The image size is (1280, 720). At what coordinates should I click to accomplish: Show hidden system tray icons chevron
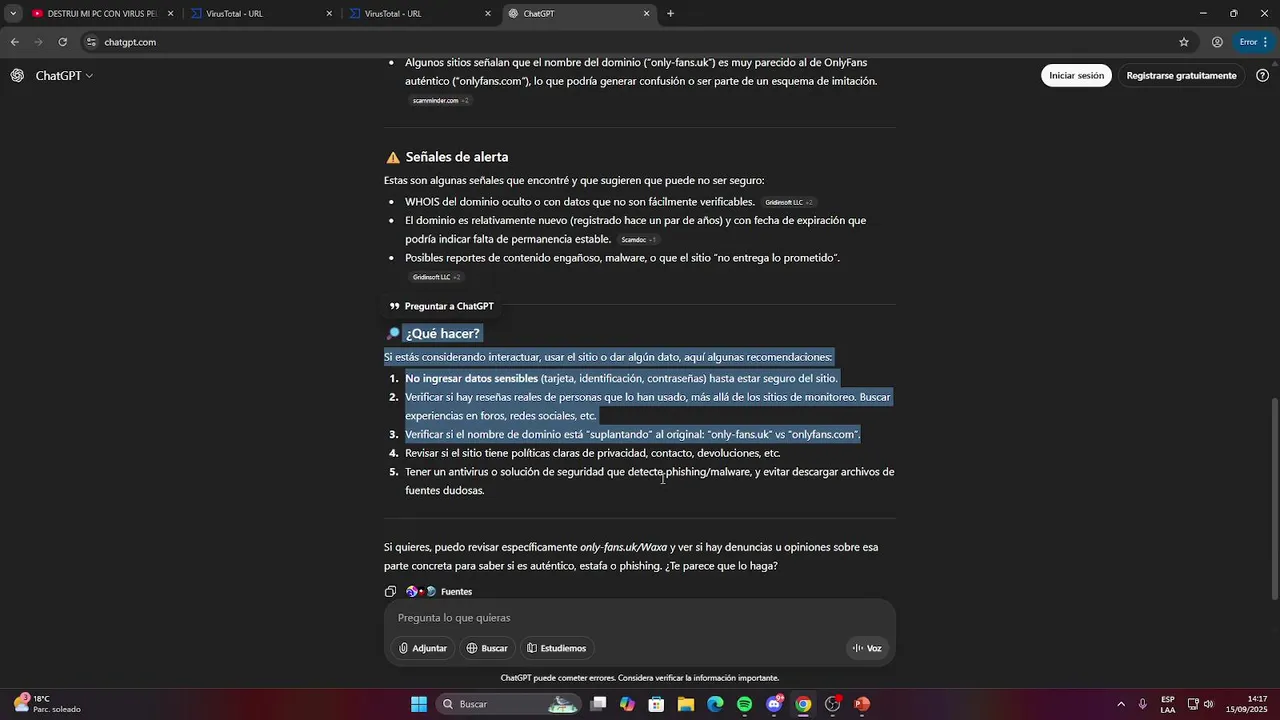click(x=1121, y=704)
